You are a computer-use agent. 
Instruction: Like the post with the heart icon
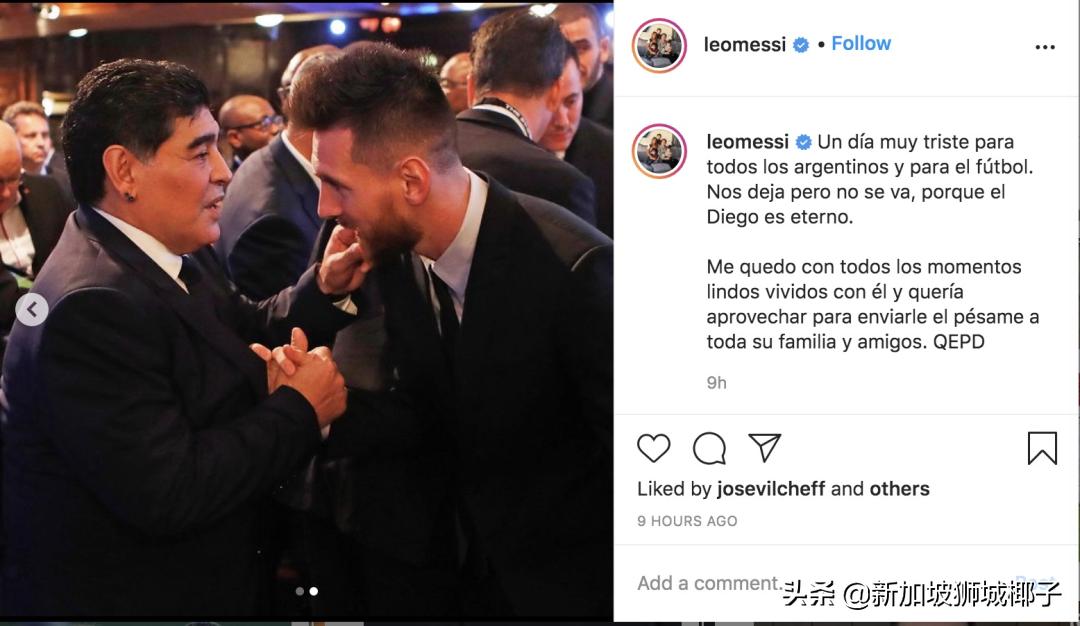(654, 448)
